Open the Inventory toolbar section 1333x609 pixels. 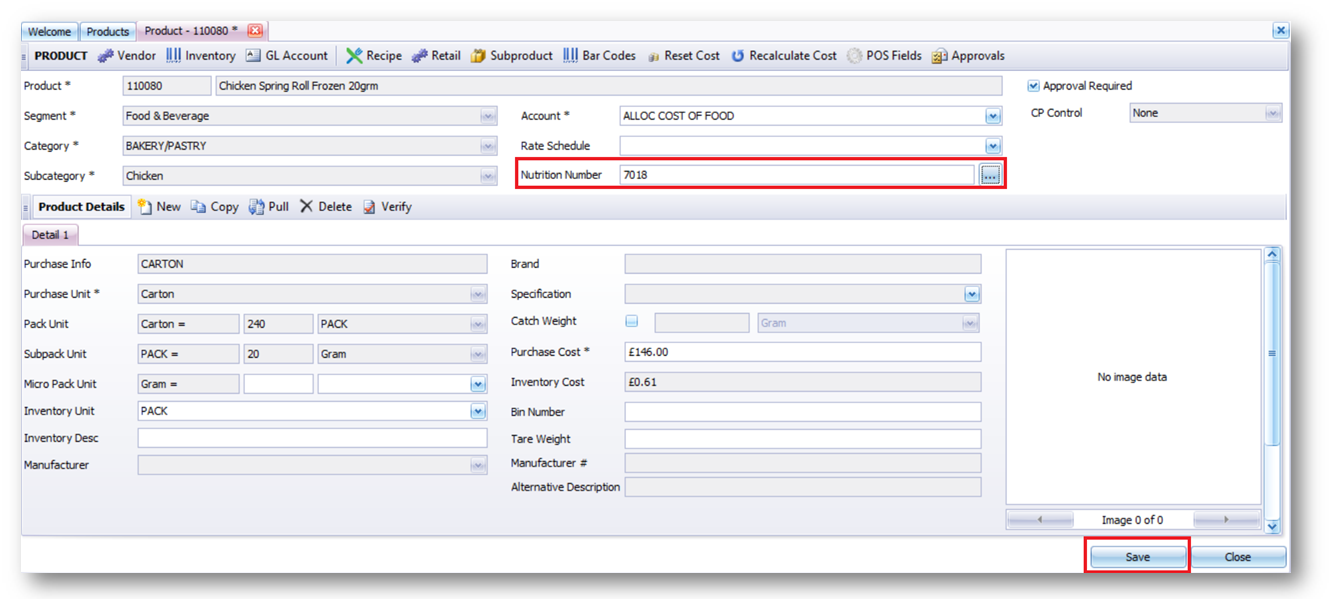[201, 56]
